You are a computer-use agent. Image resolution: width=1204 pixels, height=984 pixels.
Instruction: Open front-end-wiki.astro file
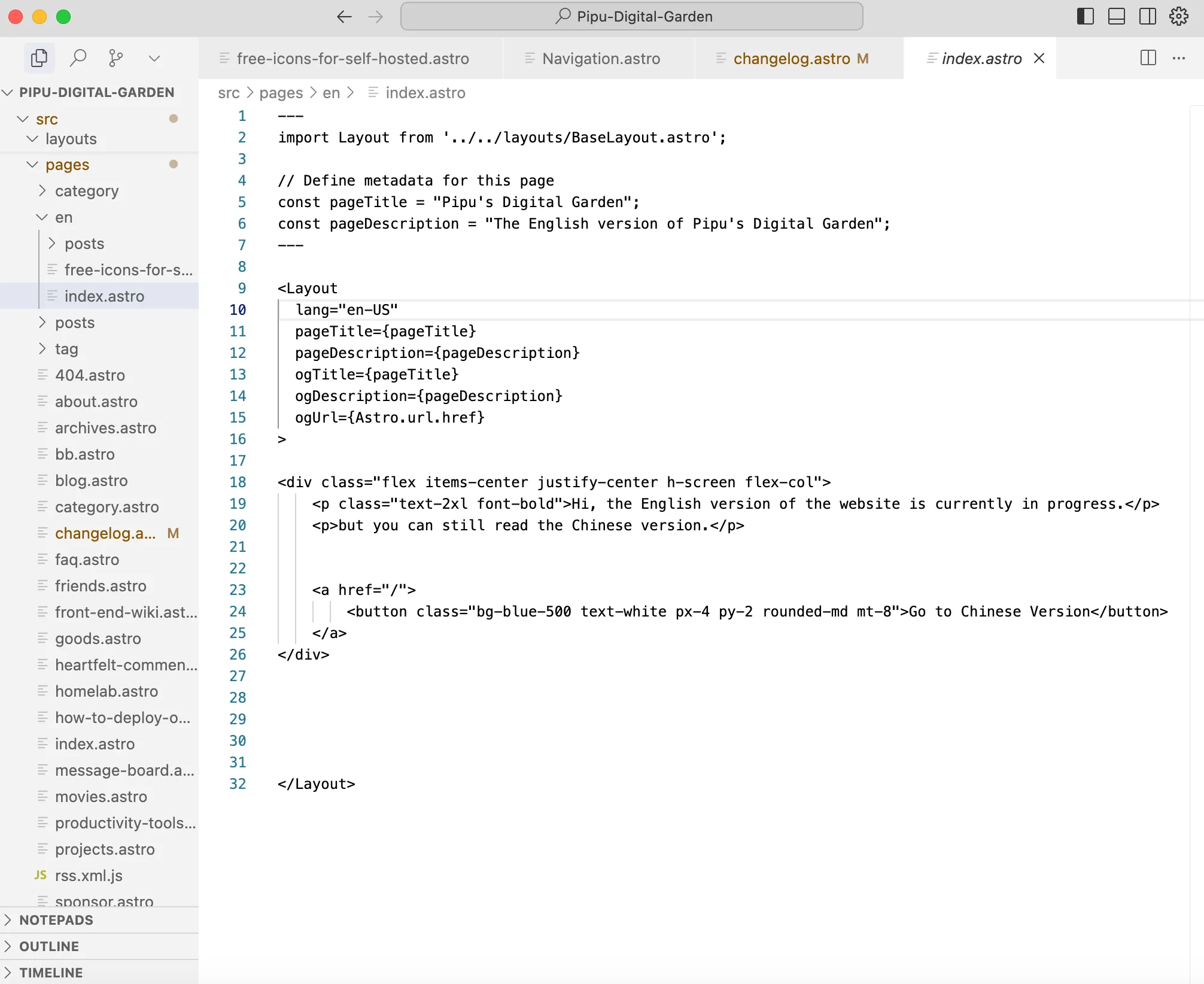tap(99, 612)
